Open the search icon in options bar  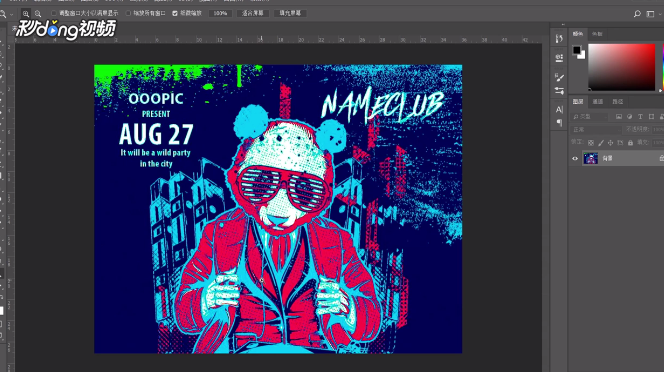click(x=637, y=14)
